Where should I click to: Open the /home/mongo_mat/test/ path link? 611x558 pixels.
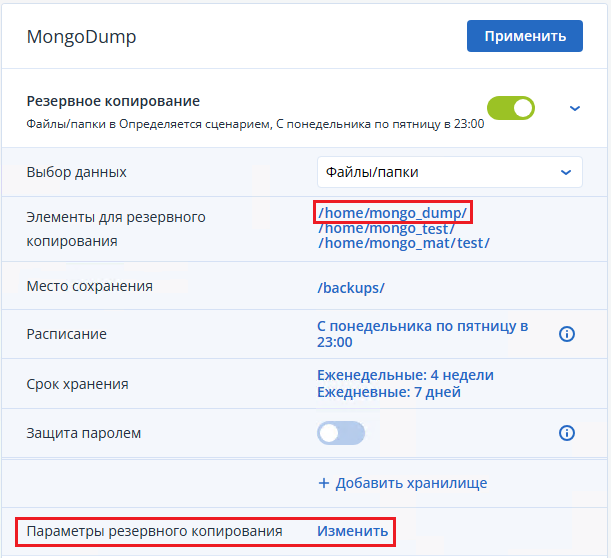point(404,243)
